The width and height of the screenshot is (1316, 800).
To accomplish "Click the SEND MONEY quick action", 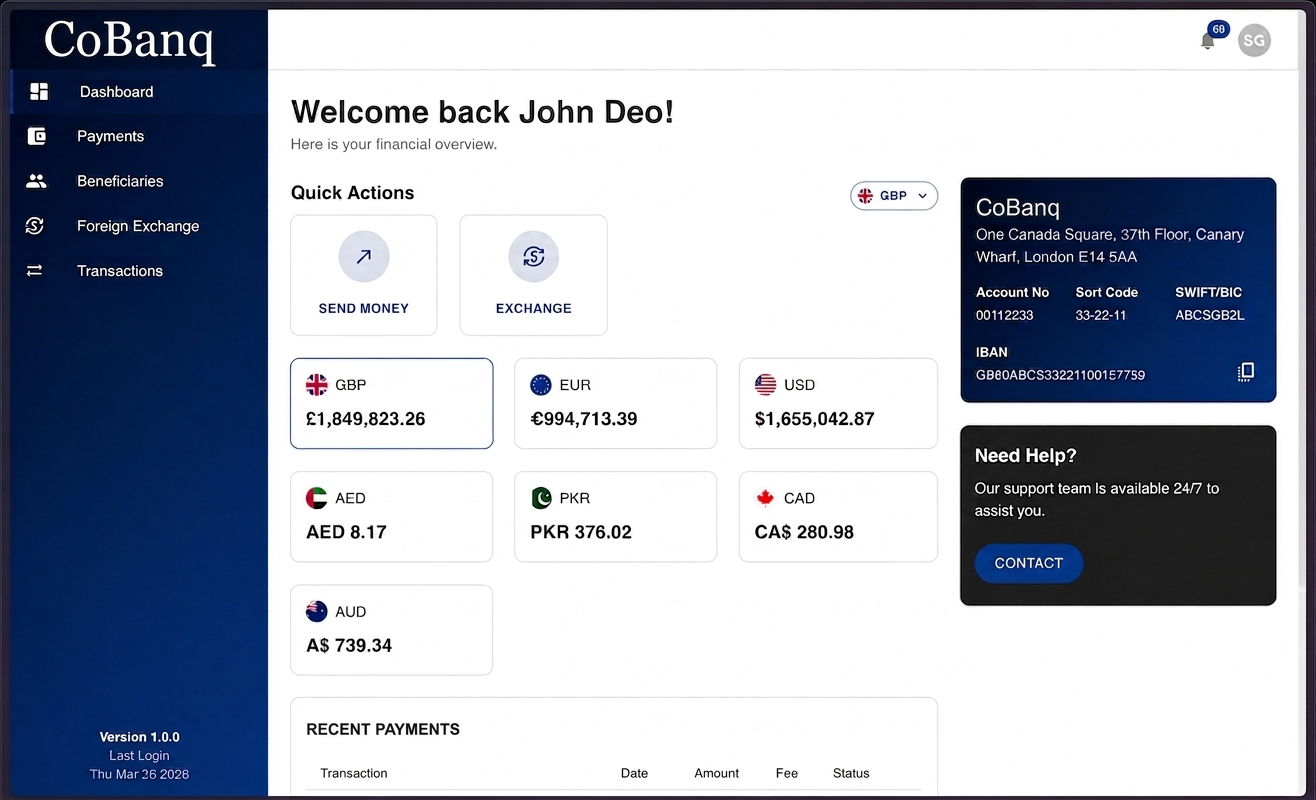I will click(x=364, y=275).
